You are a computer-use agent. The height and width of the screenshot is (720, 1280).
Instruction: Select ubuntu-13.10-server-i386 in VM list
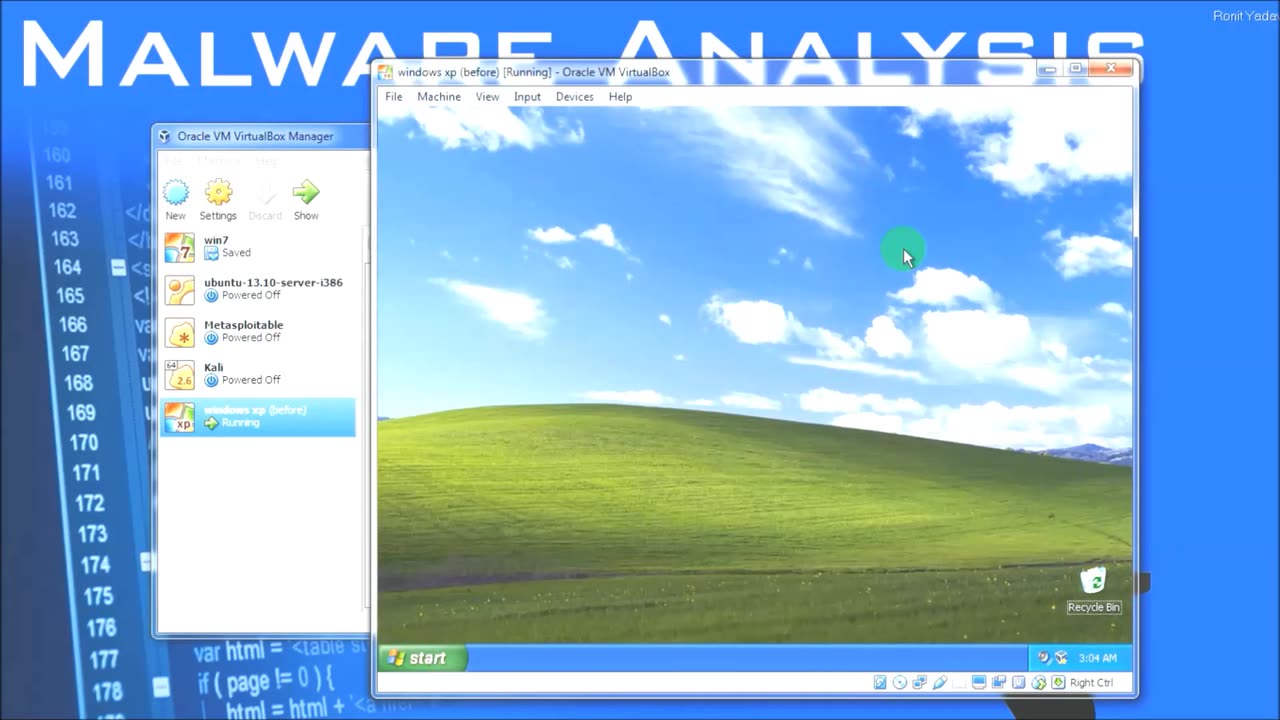pos(258,289)
